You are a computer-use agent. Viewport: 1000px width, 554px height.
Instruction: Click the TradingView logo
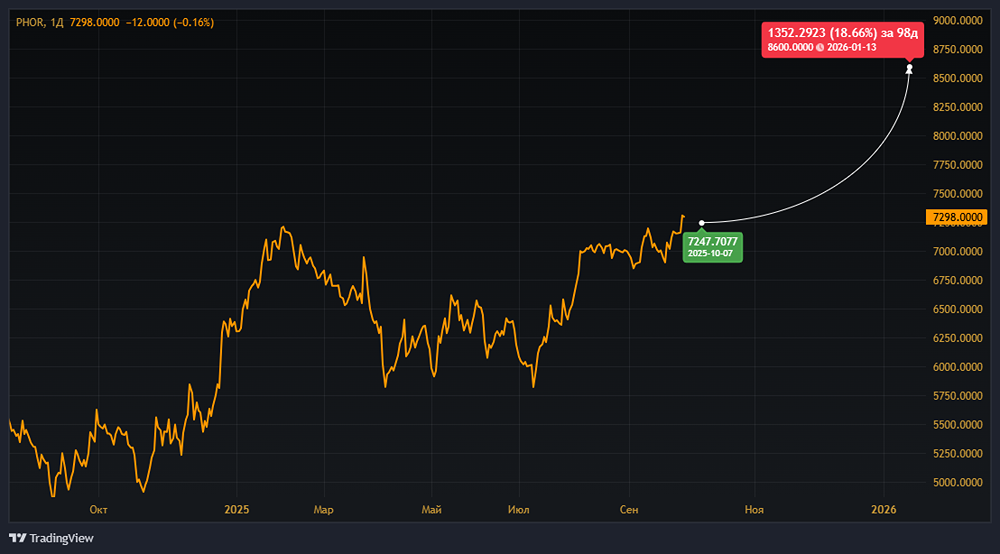[51, 538]
